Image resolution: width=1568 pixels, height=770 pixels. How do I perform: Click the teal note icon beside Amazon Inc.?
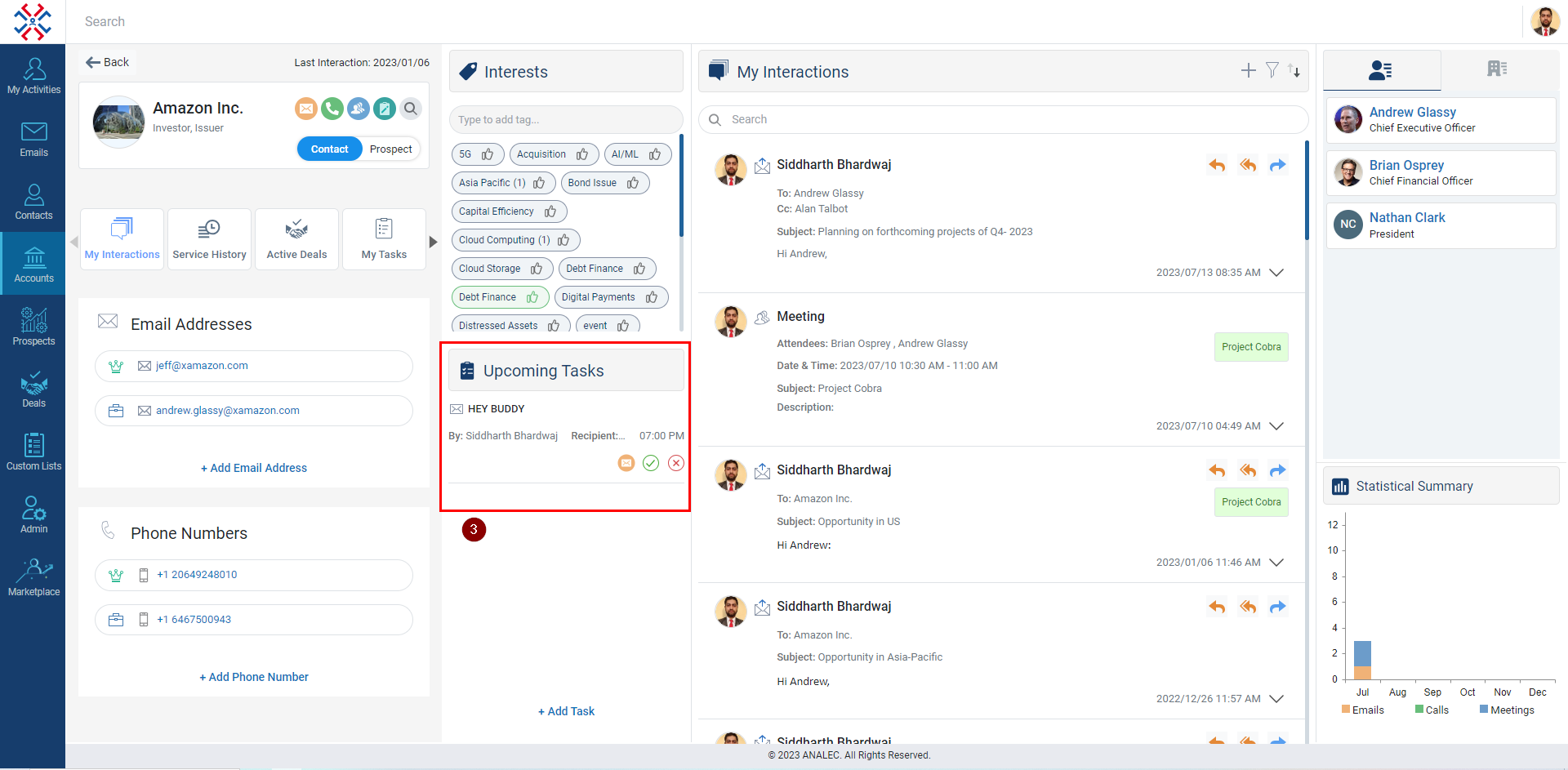[x=385, y=108]
